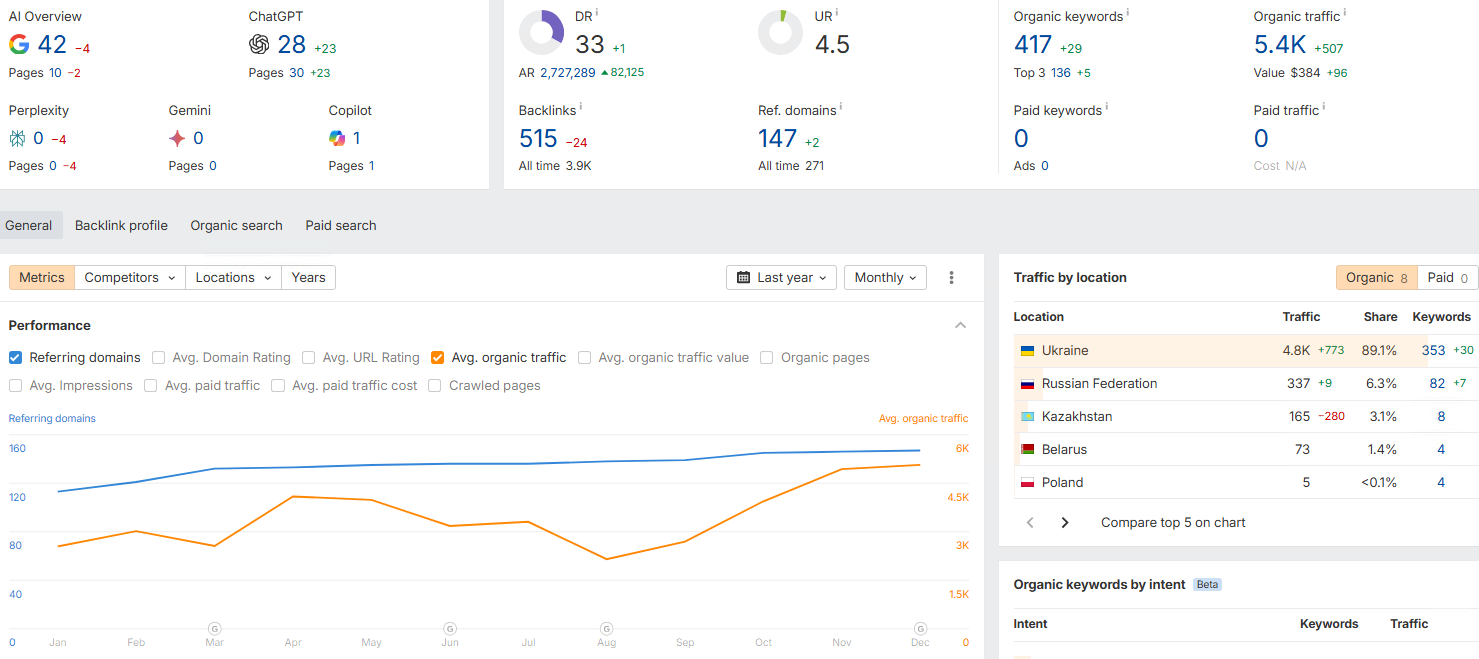Collapse the Performance section chevron
The image size is (1479, 659).
960,325
